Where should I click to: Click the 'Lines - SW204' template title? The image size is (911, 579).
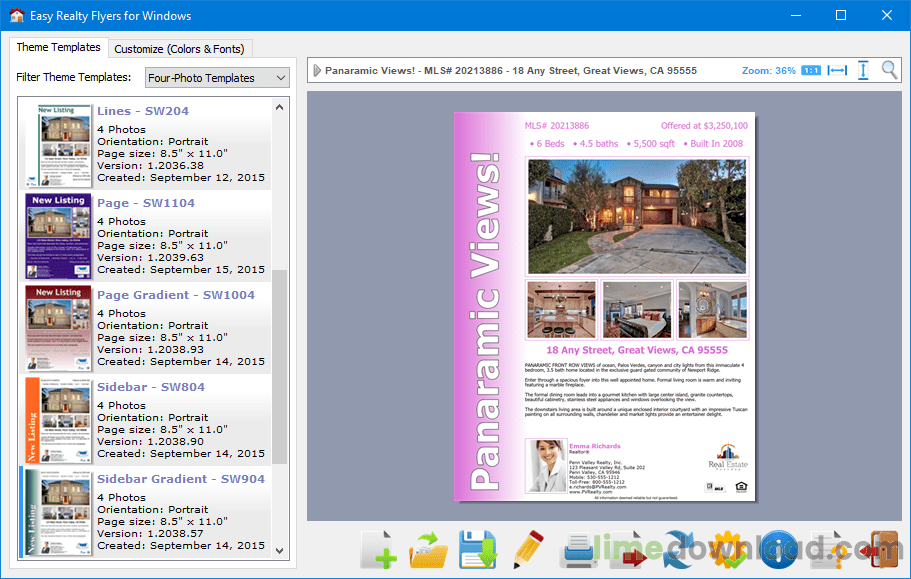pos(143,111)
